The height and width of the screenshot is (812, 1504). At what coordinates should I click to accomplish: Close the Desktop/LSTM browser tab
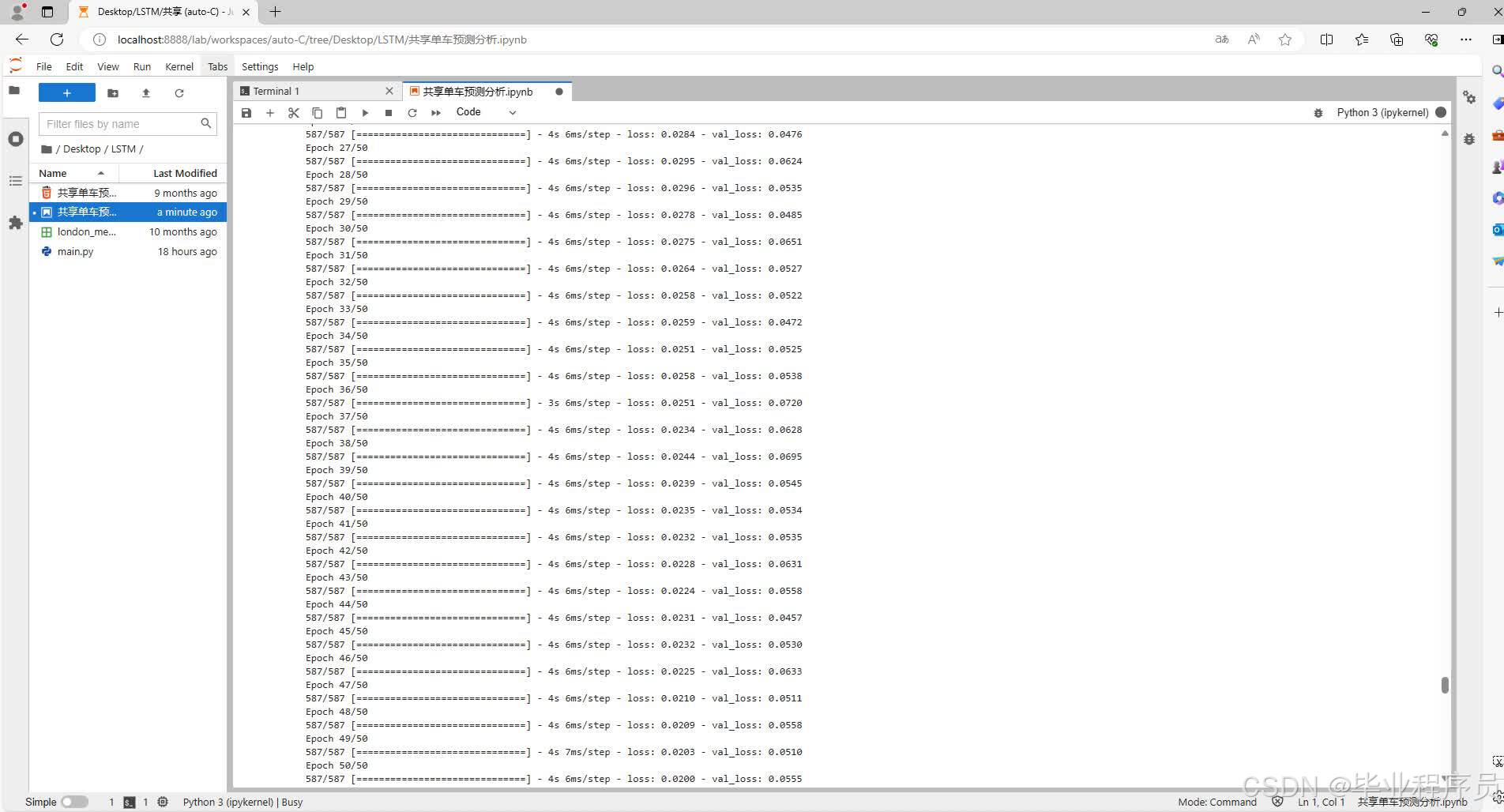tap(246, 12)
